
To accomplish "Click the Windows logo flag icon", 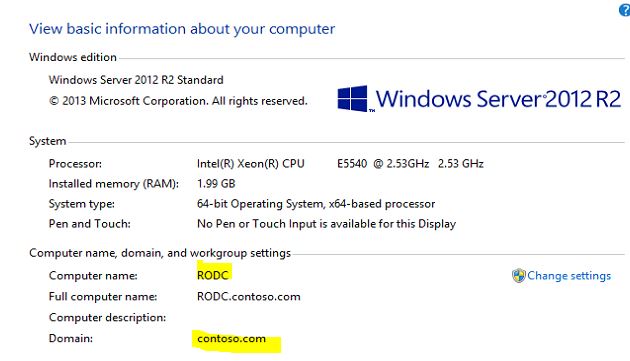I will (x=352, y=98).
